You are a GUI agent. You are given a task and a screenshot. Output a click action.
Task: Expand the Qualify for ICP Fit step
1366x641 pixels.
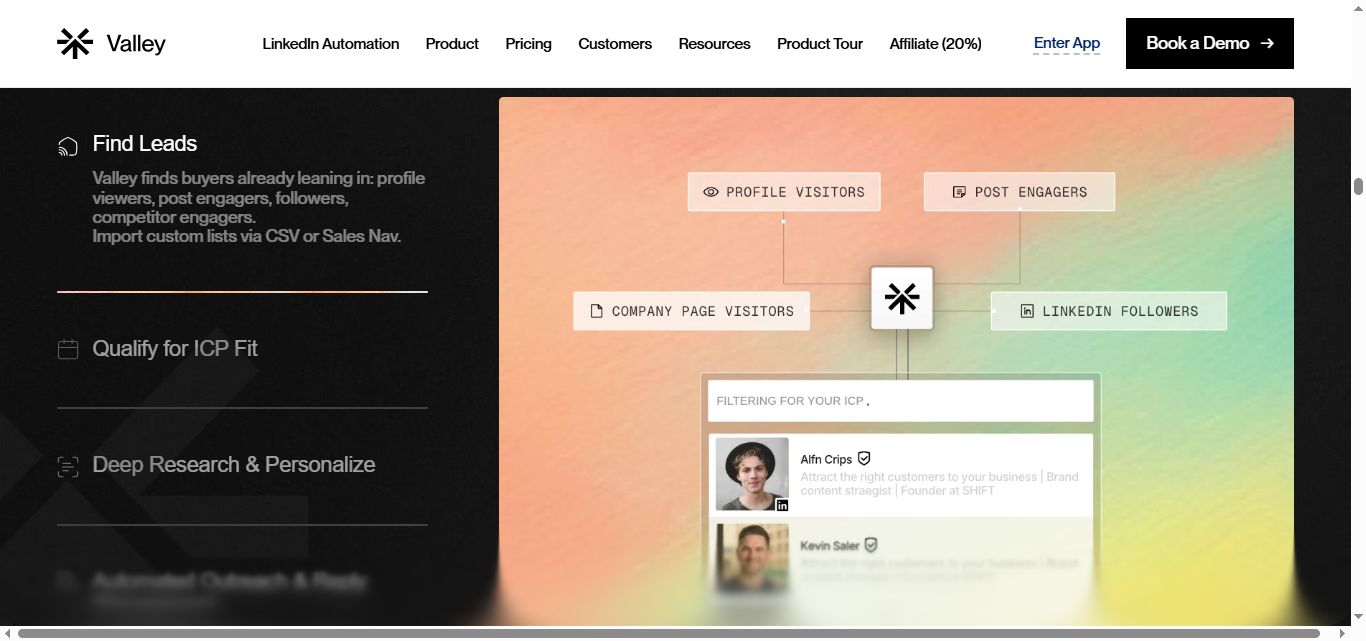tap(175, 349)
